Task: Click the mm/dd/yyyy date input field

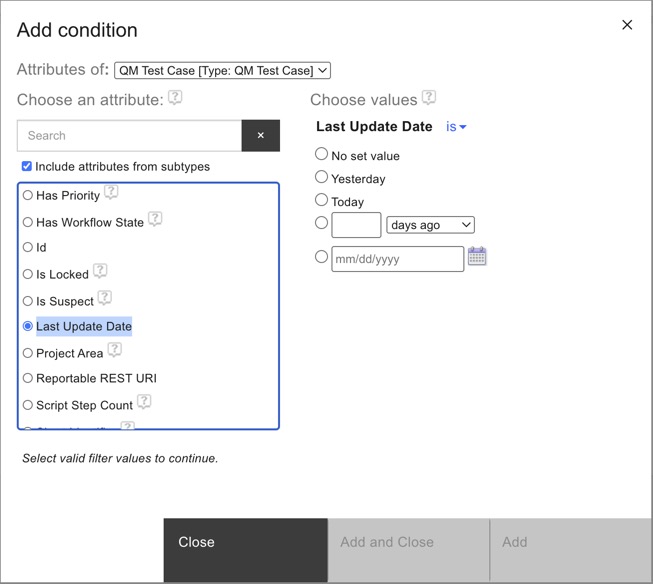Action: [397, 259]
